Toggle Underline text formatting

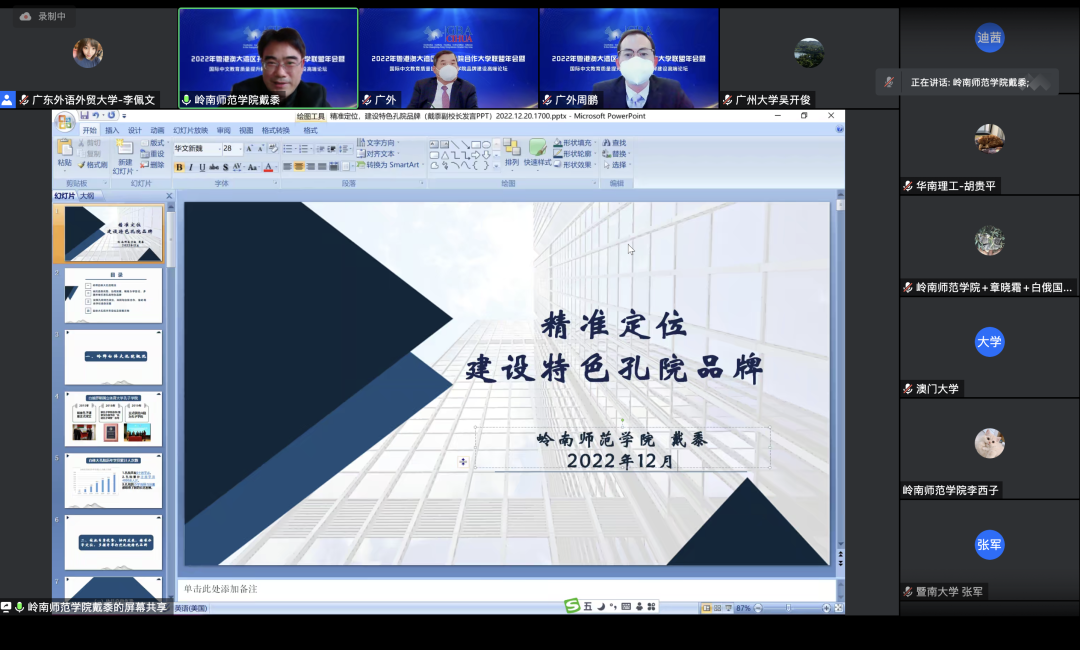203,167
